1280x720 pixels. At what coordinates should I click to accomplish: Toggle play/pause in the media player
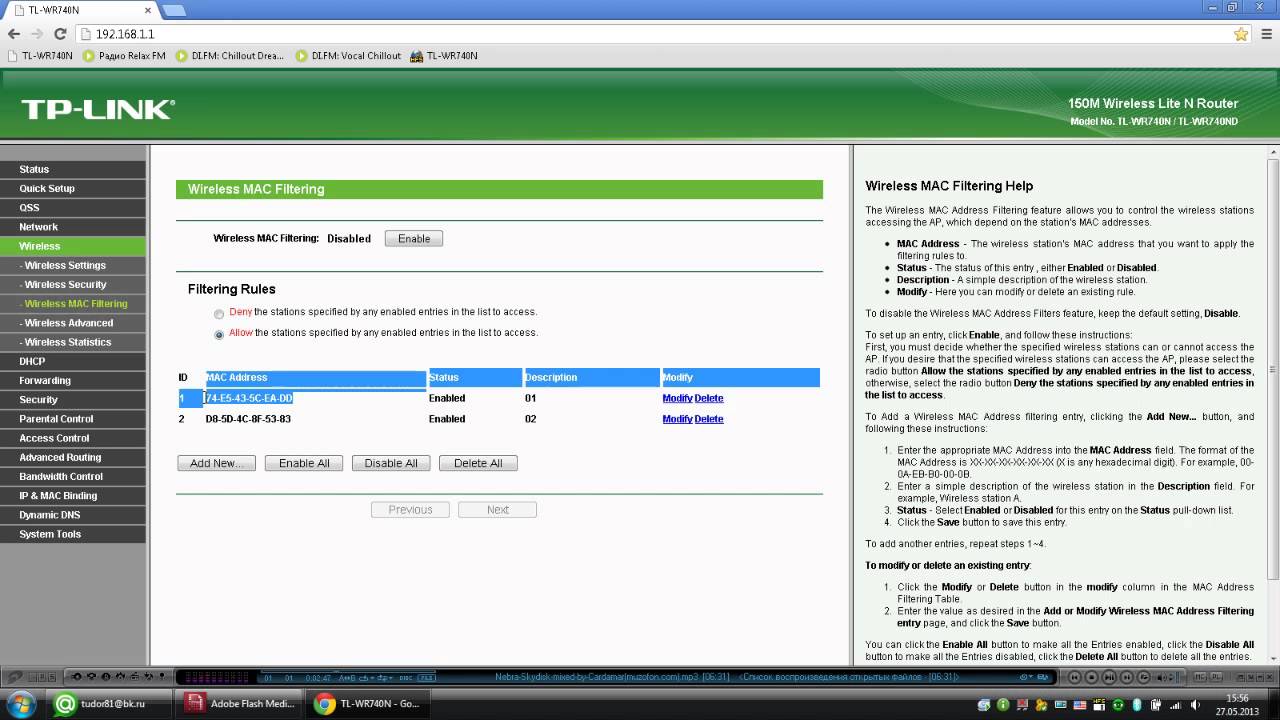[1109, 677]
